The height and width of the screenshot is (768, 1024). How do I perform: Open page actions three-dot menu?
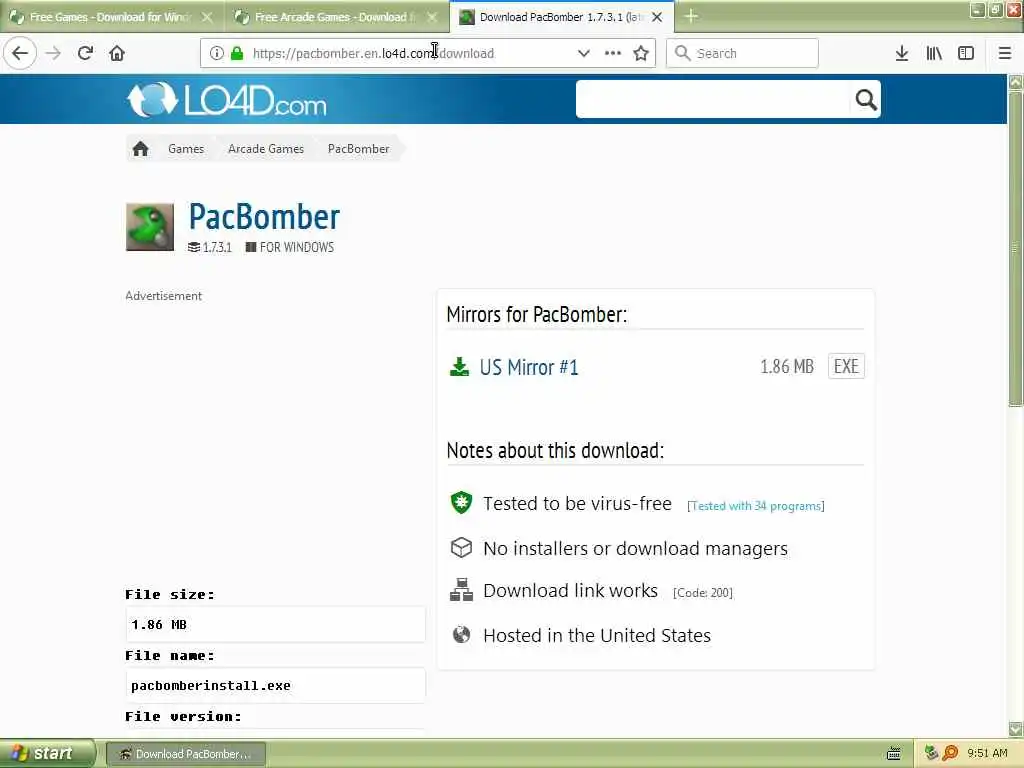click(613, 53)
